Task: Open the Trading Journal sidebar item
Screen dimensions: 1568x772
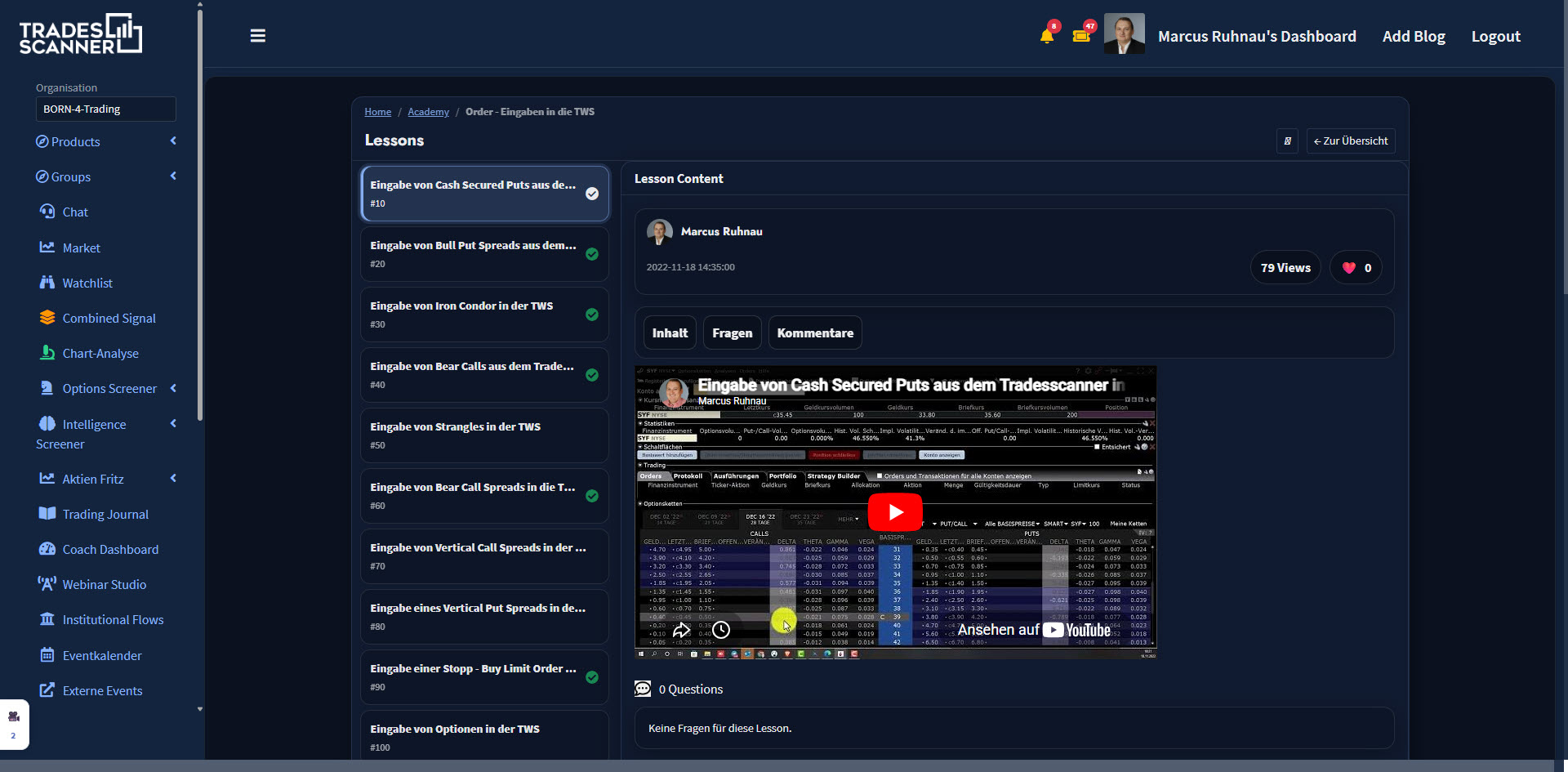Action: click(x=105, y=514)
